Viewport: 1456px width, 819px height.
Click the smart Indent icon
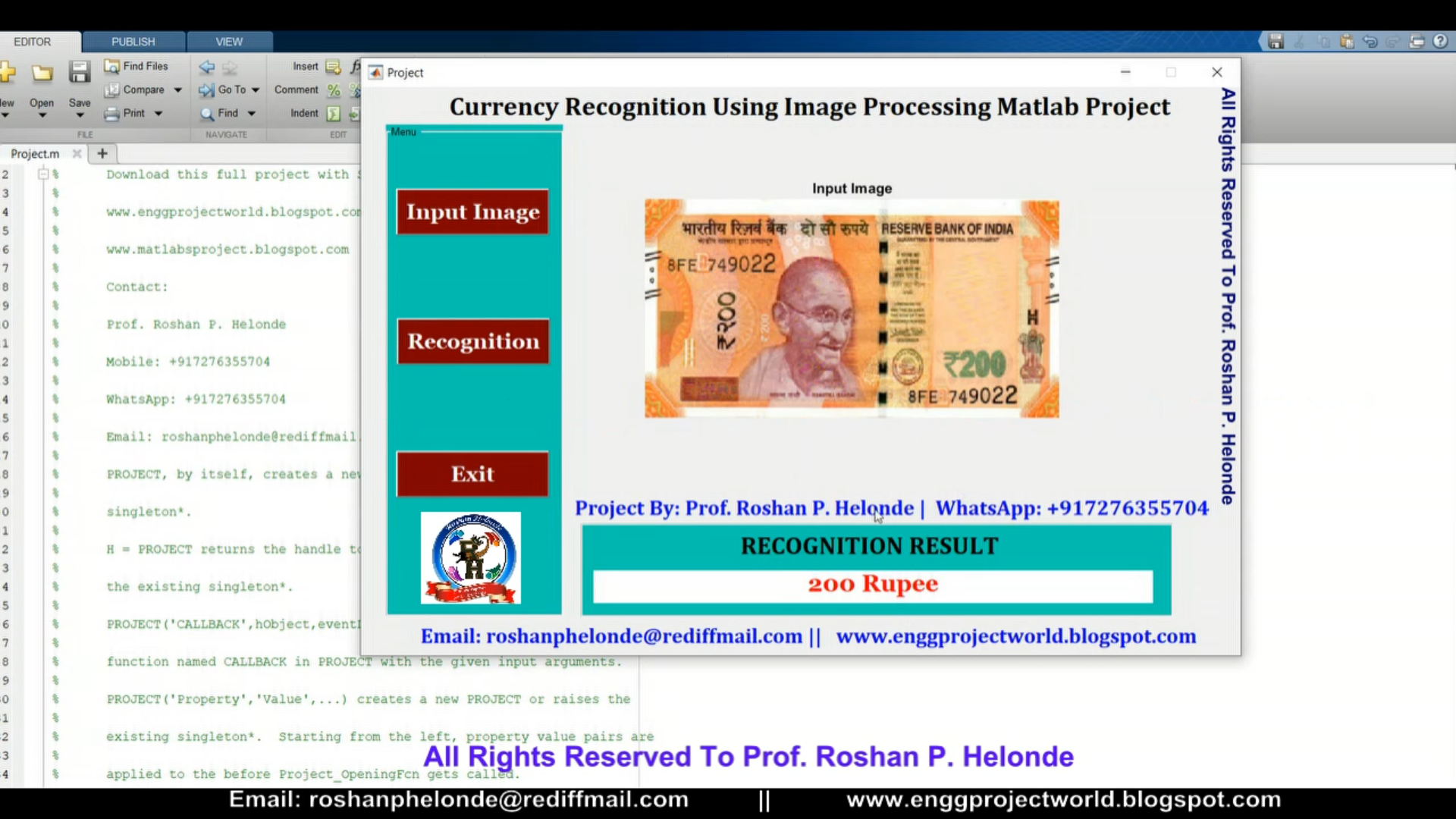pyautogui.click(x=333, y=114)
